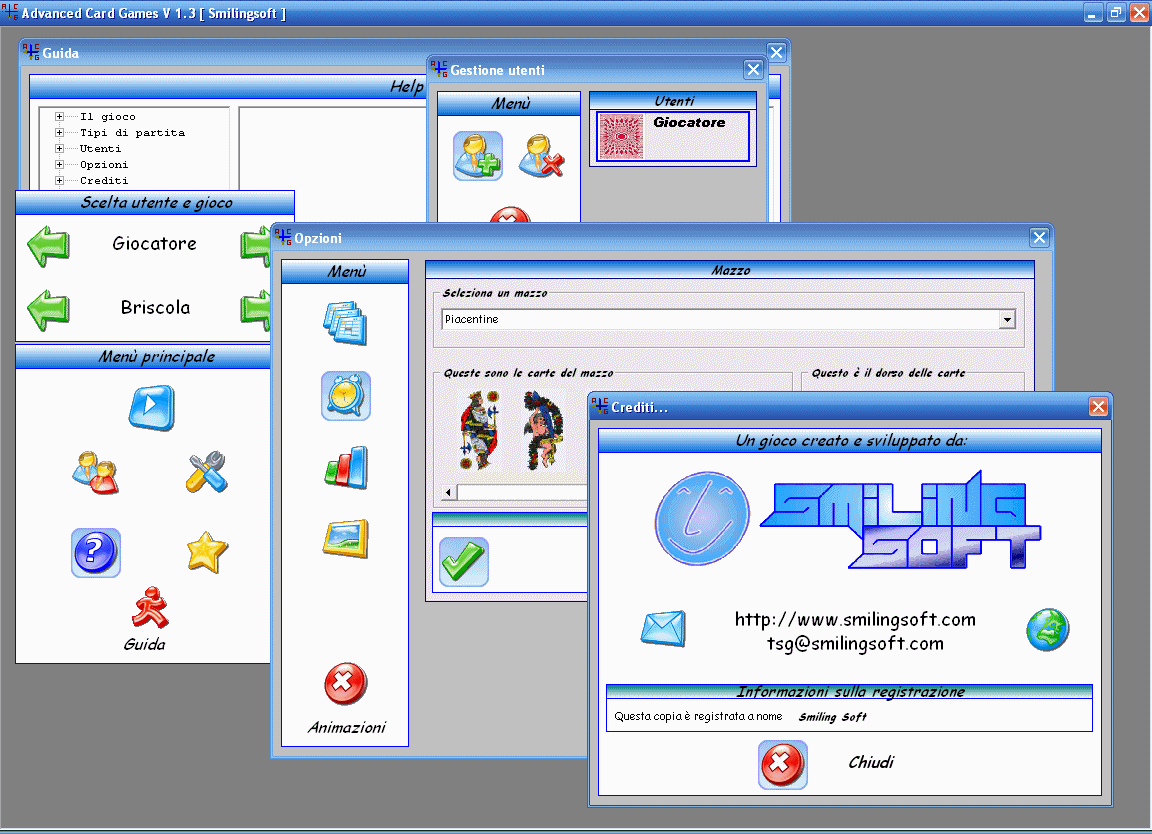This screenshot has height=834, width=1152.
Task: Open users management icon in Menù principale
Action: click(96, 472)
